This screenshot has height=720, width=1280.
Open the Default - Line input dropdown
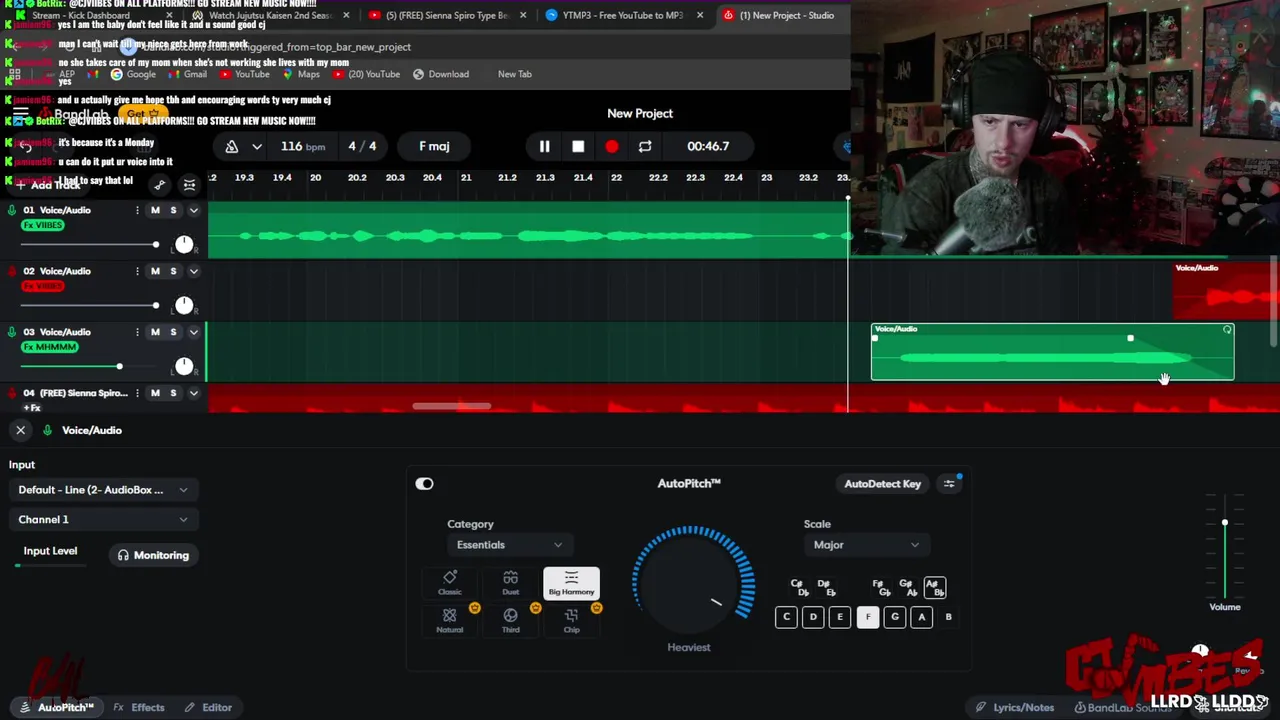[x=103, y=490]
